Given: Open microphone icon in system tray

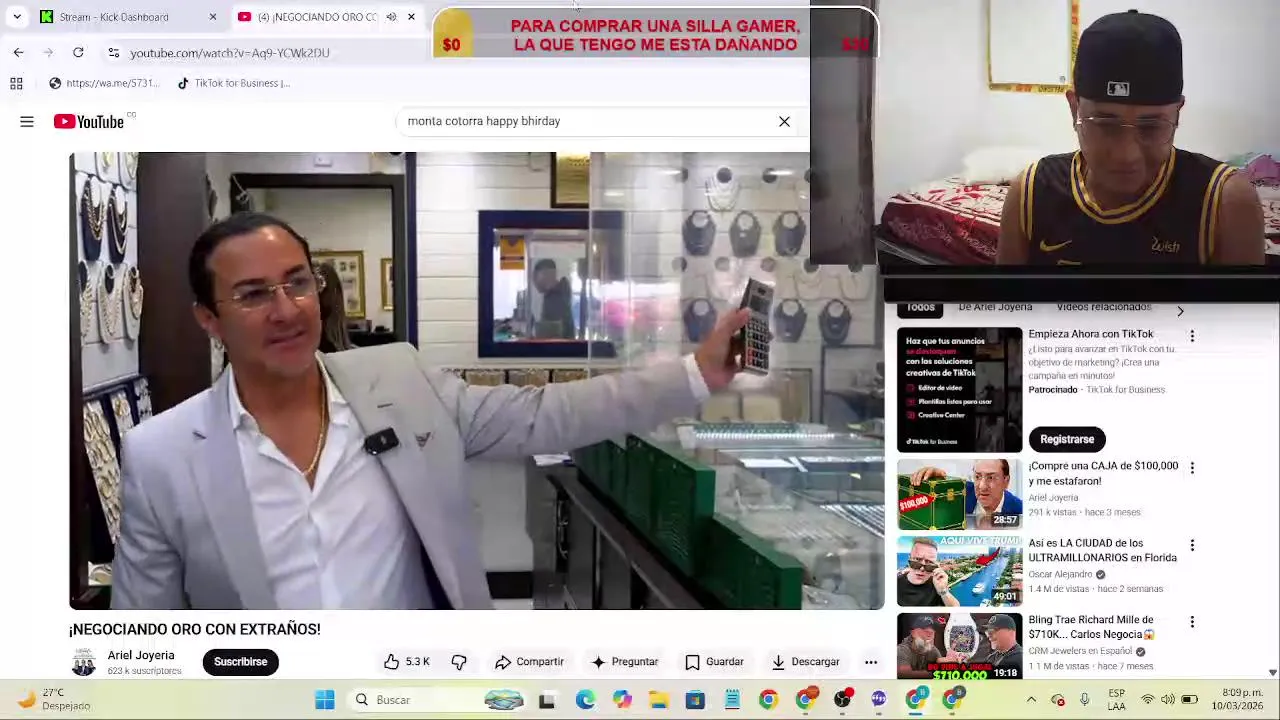Looking at the screenshot, I should 1084,700.
